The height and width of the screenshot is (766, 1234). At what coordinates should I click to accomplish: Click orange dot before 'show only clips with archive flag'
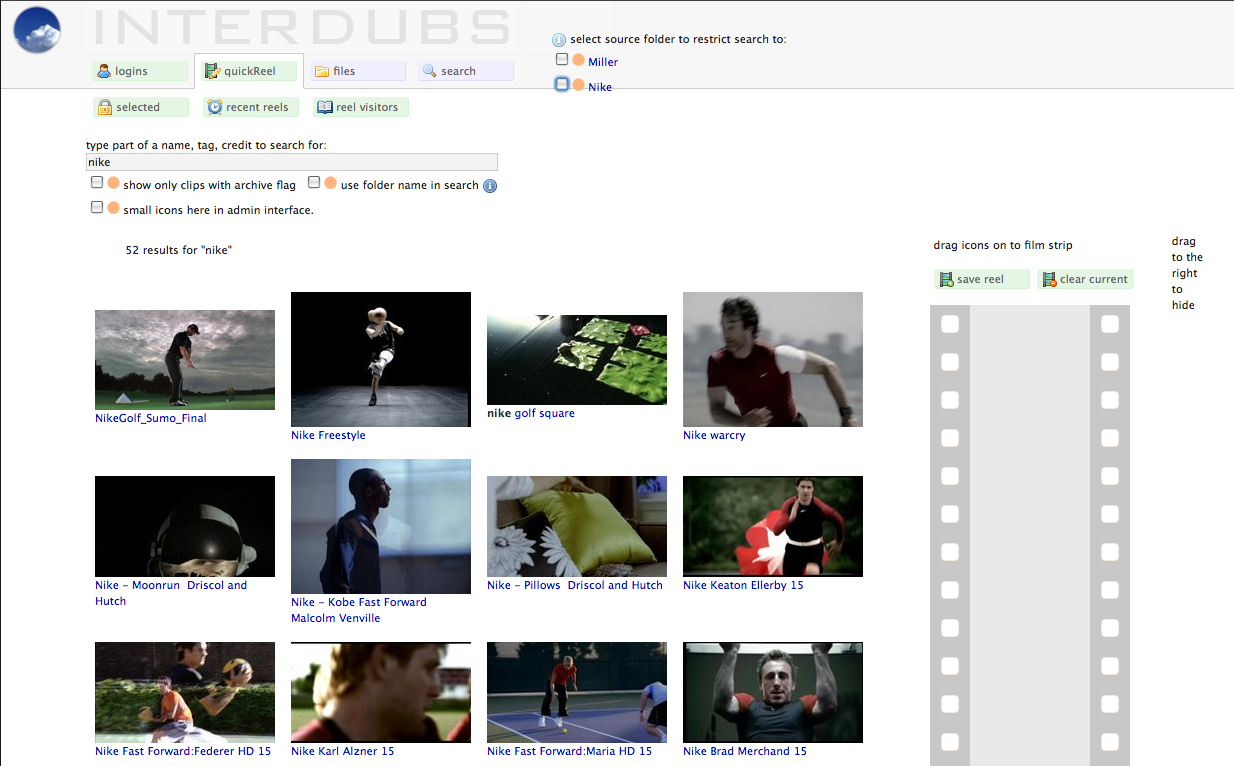coord(113,183)
